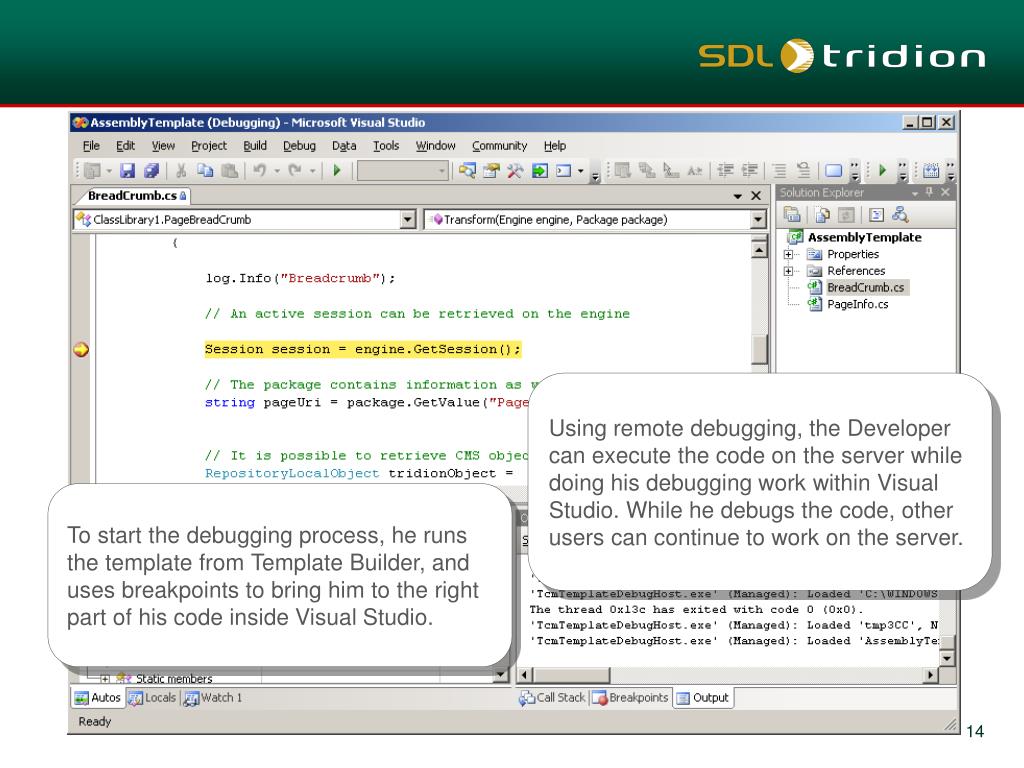Open the Toolbox hammer-and-wrench icon
The width and height of the screenshot is (1024, 768).
point(515,171)
